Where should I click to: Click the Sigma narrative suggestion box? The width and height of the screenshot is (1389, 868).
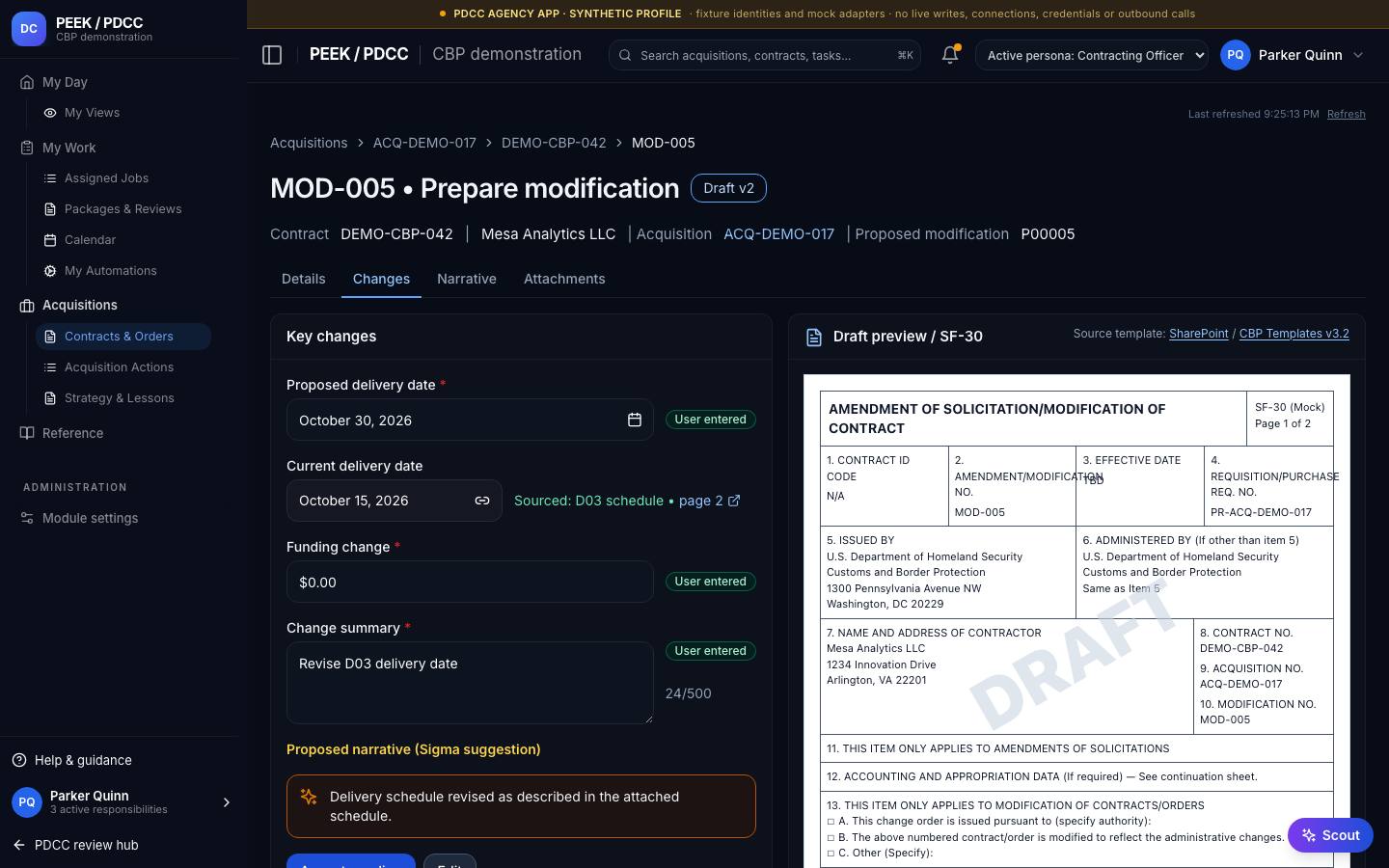pyautogui.click(x=521, y=806)
